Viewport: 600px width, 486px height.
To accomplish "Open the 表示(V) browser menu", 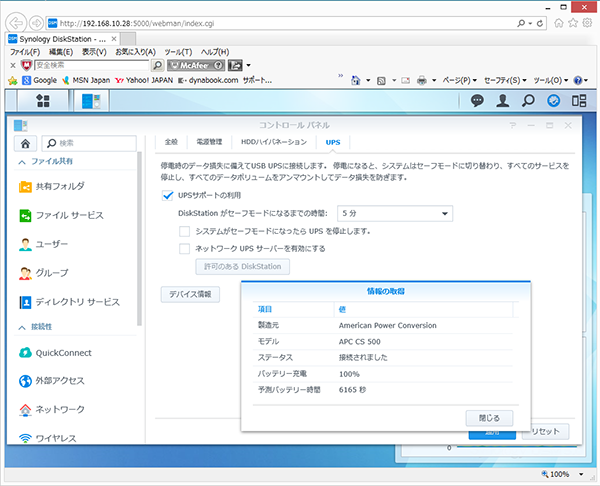I will point(94,52).
